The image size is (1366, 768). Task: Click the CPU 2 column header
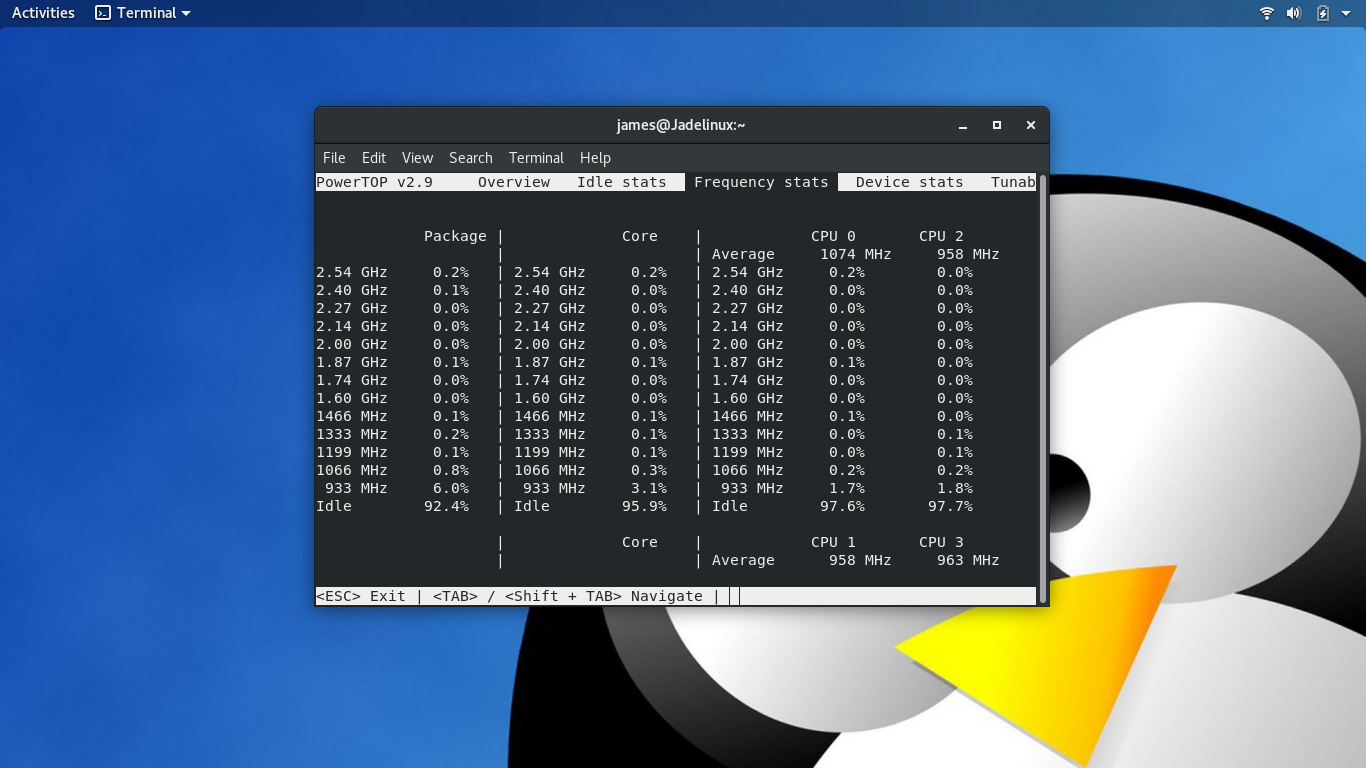(941, 236)
